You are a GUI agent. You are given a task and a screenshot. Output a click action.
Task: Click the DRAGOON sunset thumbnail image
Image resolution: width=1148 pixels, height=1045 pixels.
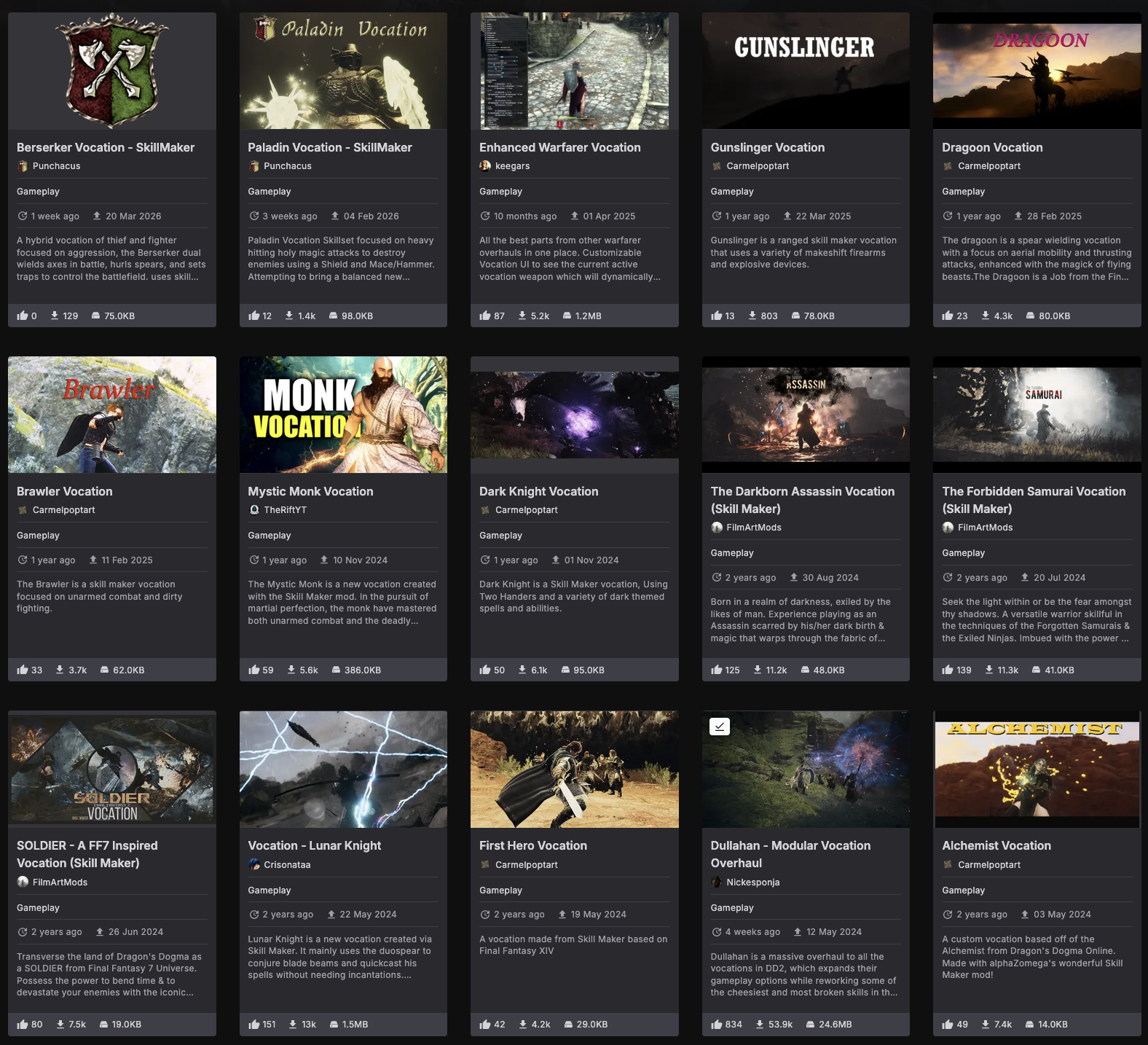1037,71
